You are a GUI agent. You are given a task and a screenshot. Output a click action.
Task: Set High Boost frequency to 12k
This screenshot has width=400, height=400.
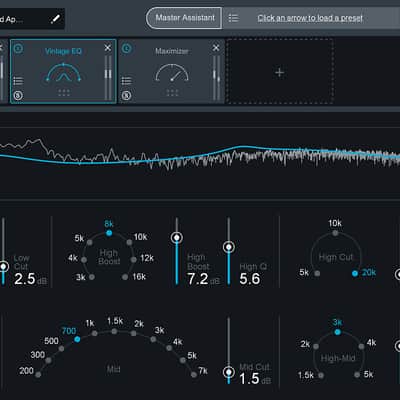[x=134, y=259]
